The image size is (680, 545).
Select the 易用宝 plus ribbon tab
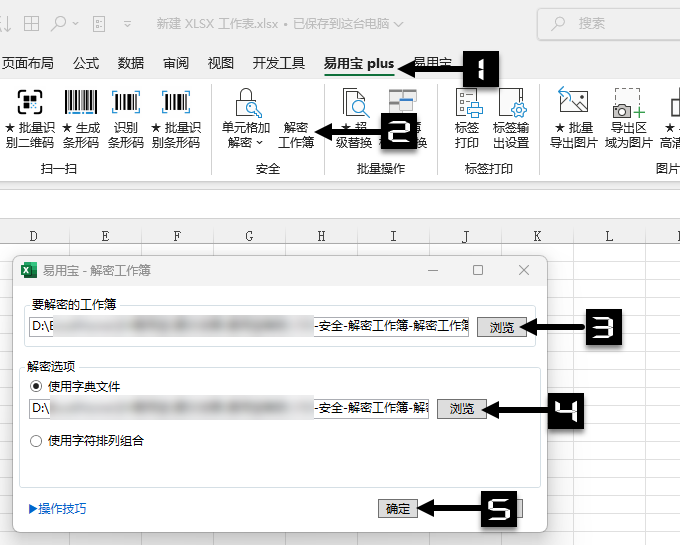coord(359,64)
